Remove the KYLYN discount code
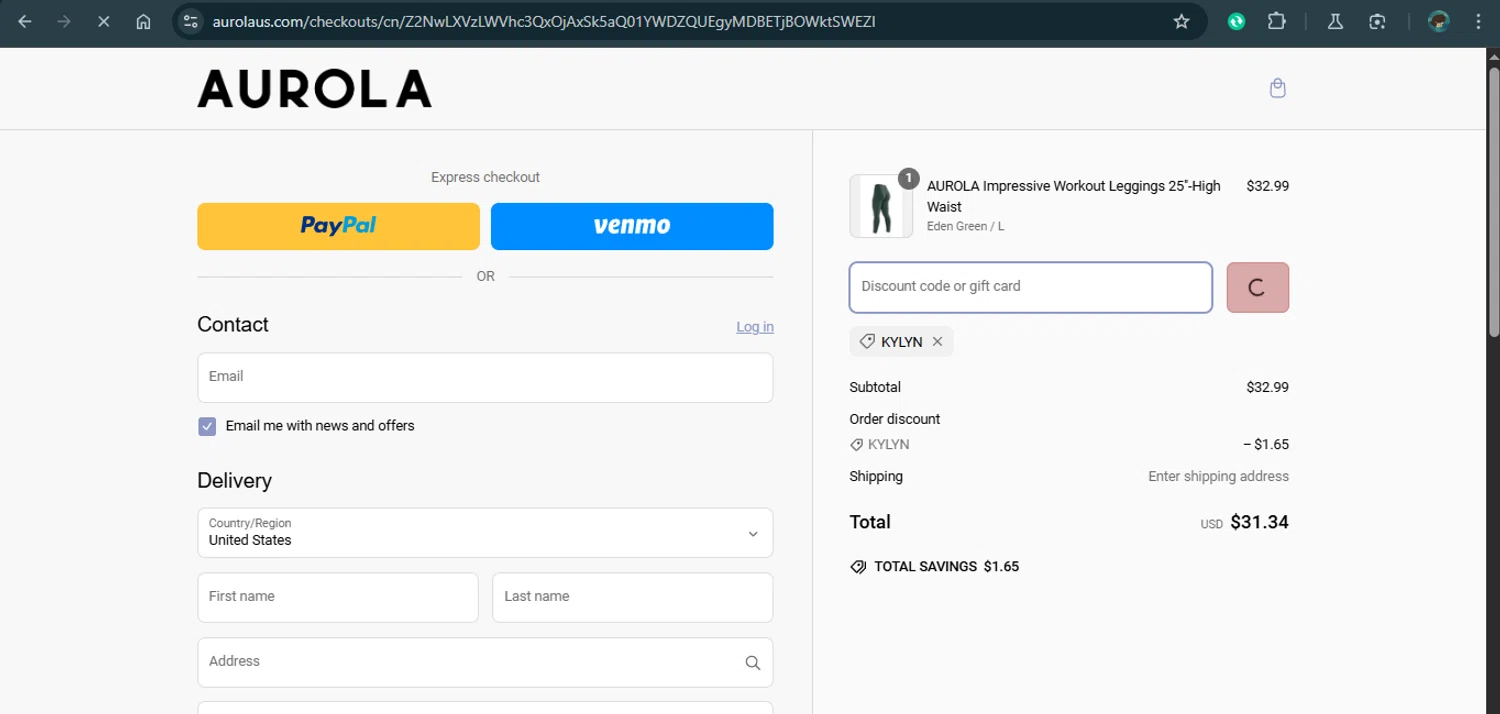Screen dimensions: 1500x714 click(x=937, y=342)
